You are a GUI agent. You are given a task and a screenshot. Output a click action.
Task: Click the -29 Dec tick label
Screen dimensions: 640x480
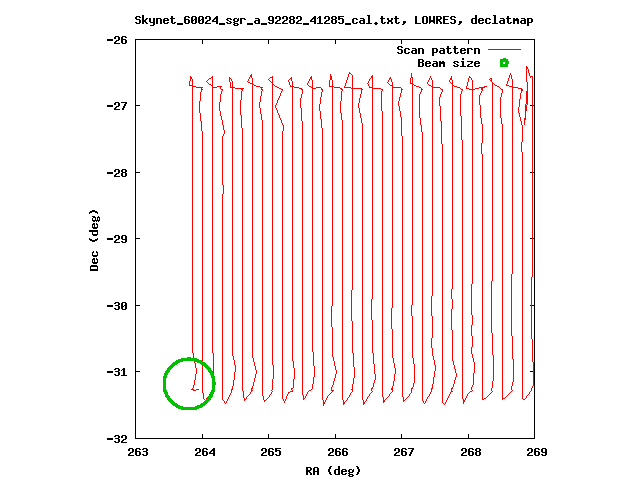pyautogui.click(x=117, y=239)
